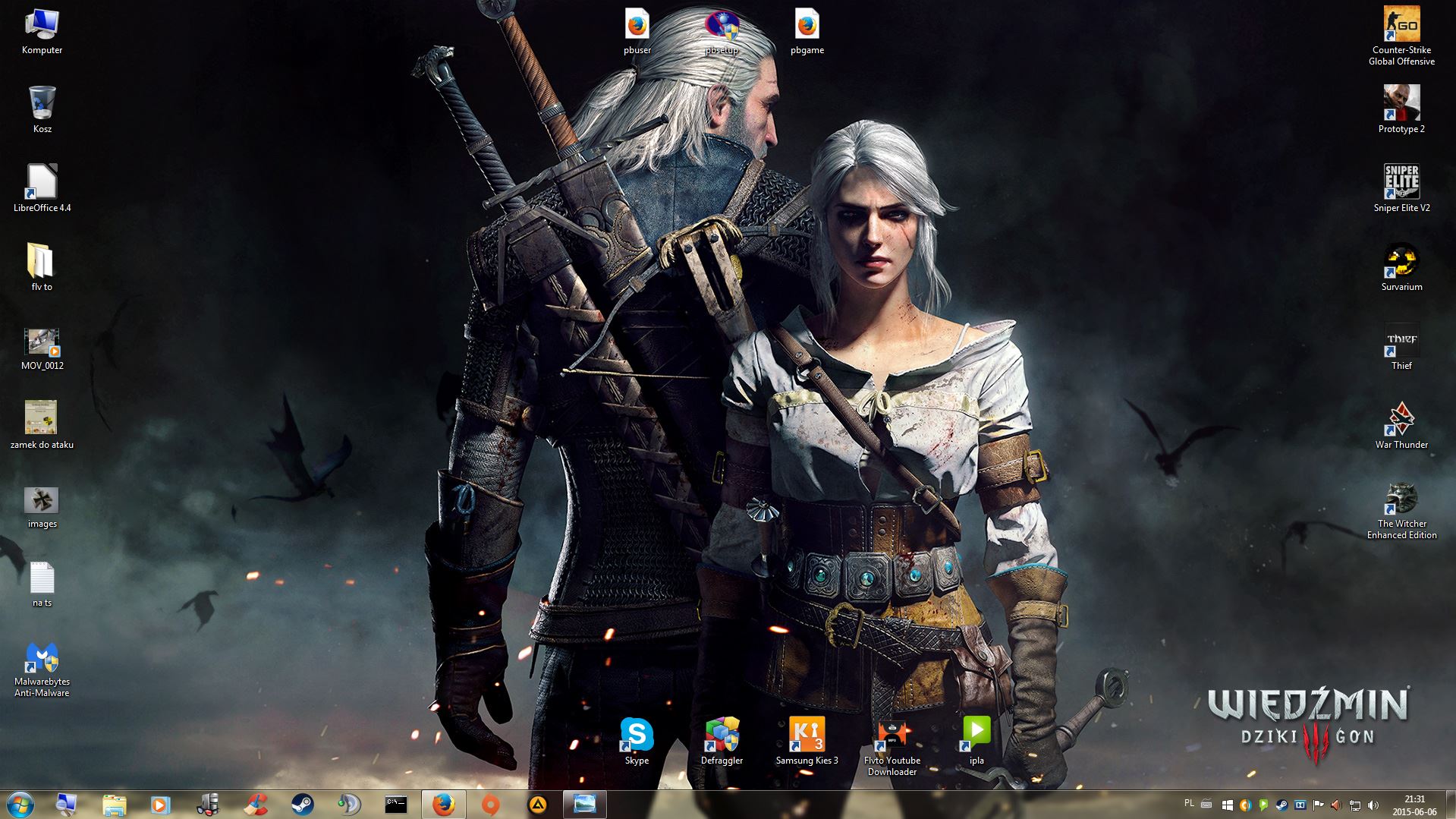
Task: Select the Samsung Kies 3 shortcut
Action: 807,742
